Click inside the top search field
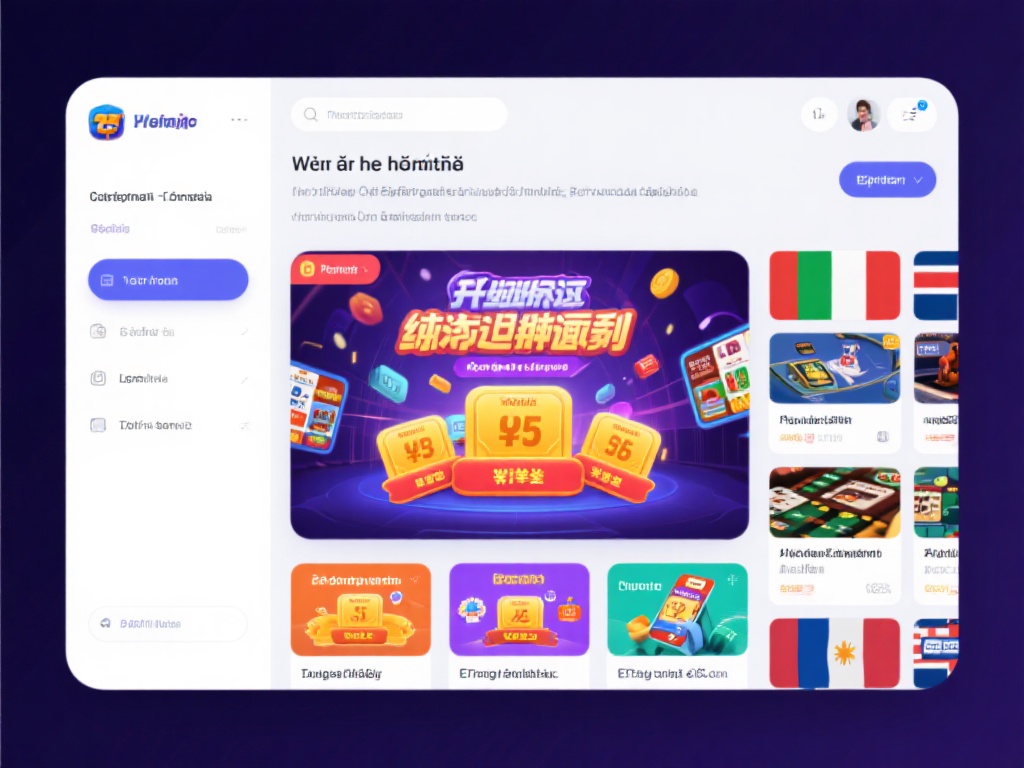The height and width of the screenshot is (768, 1024). pos(399,114)
